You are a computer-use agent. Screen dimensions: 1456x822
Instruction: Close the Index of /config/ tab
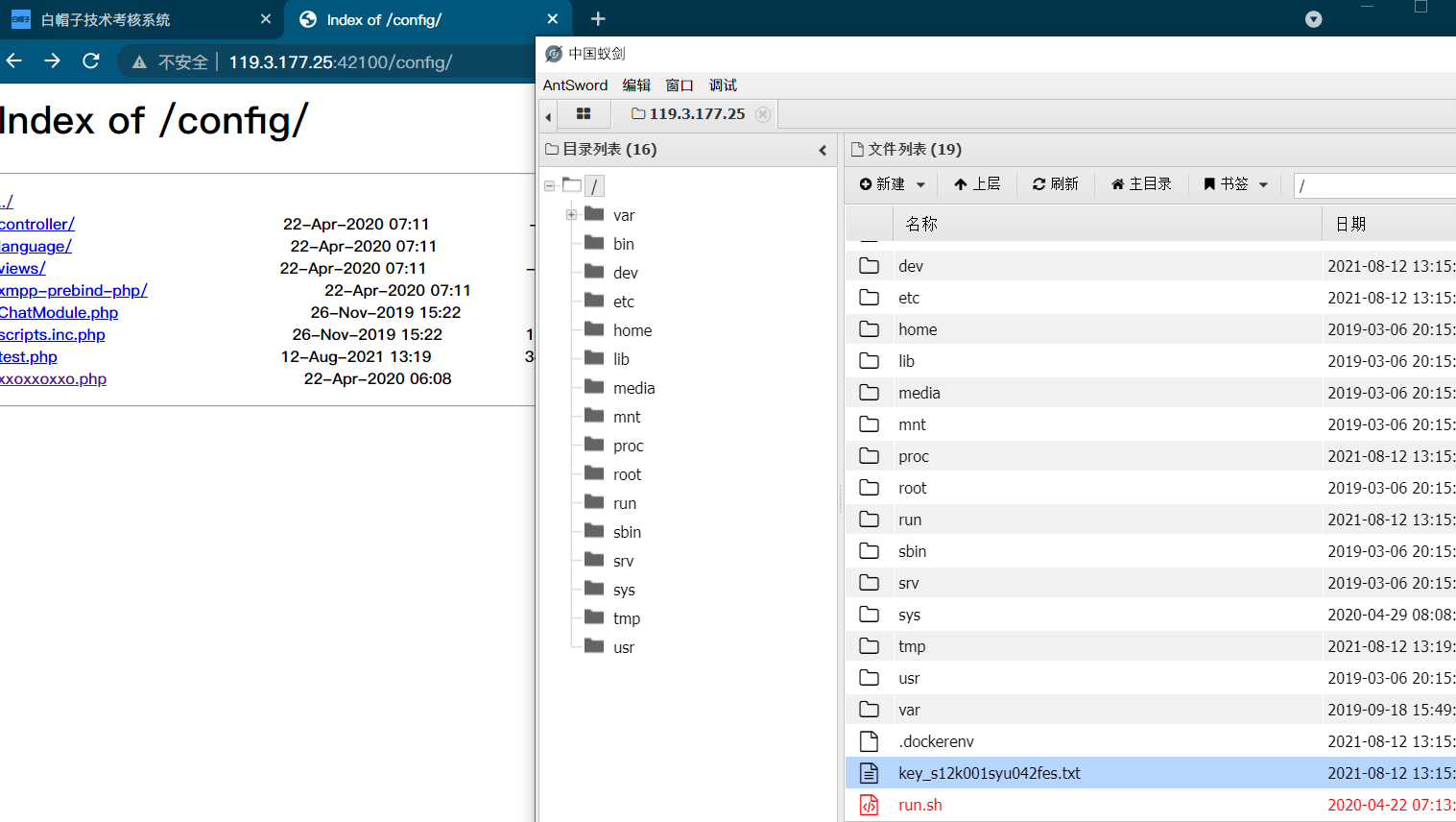tap(552, 19)
